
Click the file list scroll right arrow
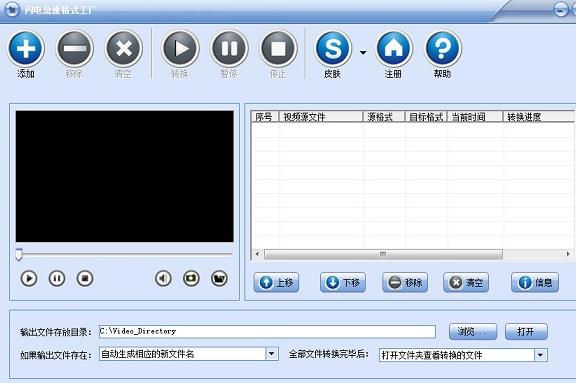(x=568, y=254)
